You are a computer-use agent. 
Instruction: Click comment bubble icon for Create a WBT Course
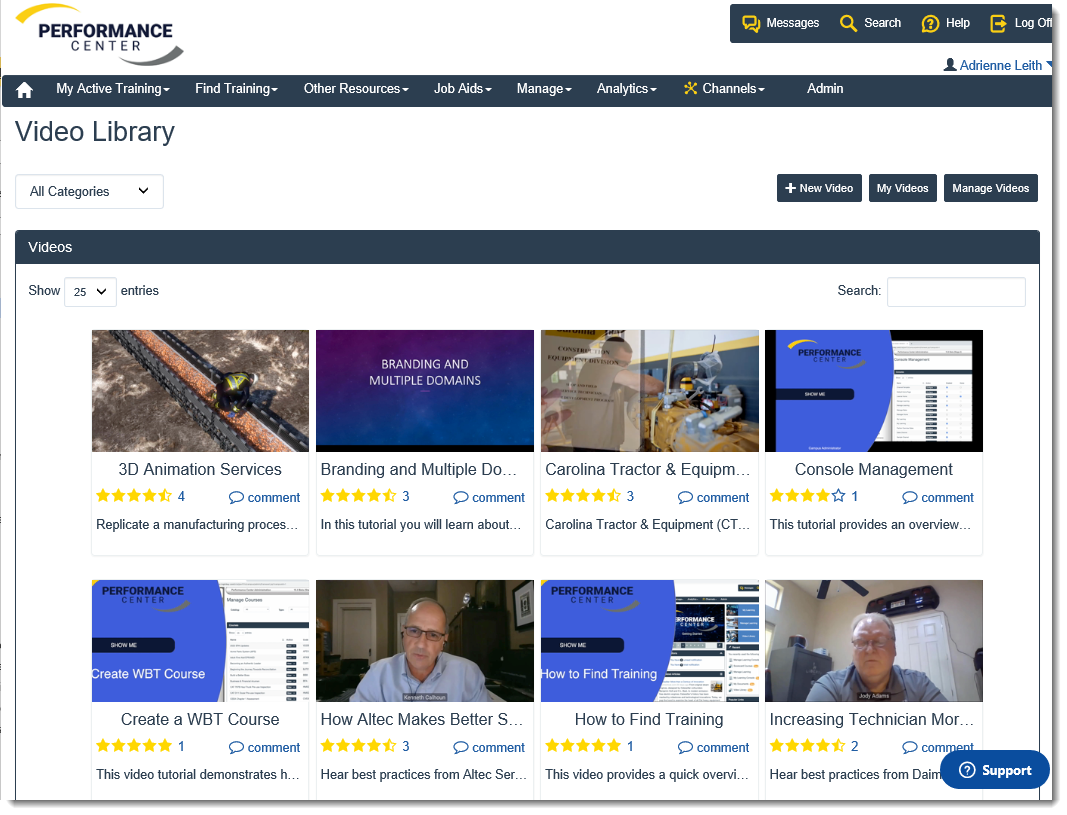(x=236, y=747)
